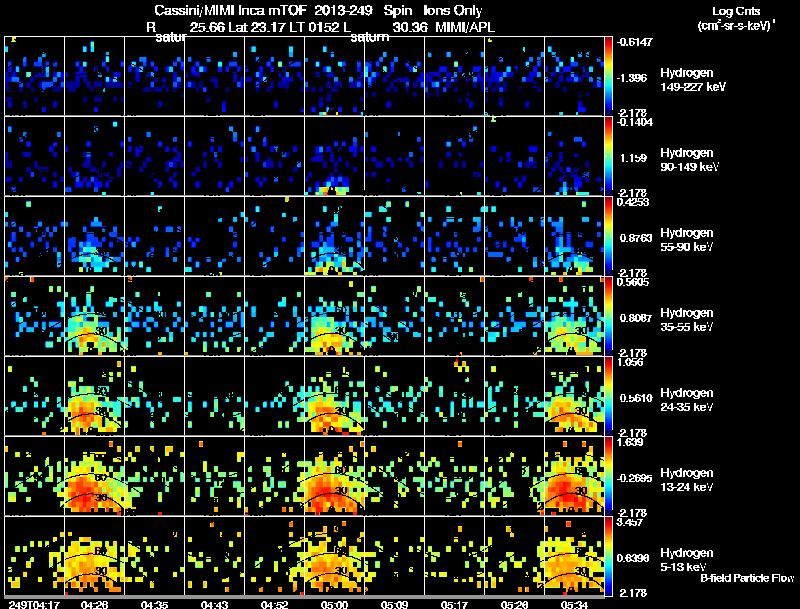Open the 05:17 image in the 24-35 keV row
Viewport: 800px width, 609px height.
pos(454,396)
